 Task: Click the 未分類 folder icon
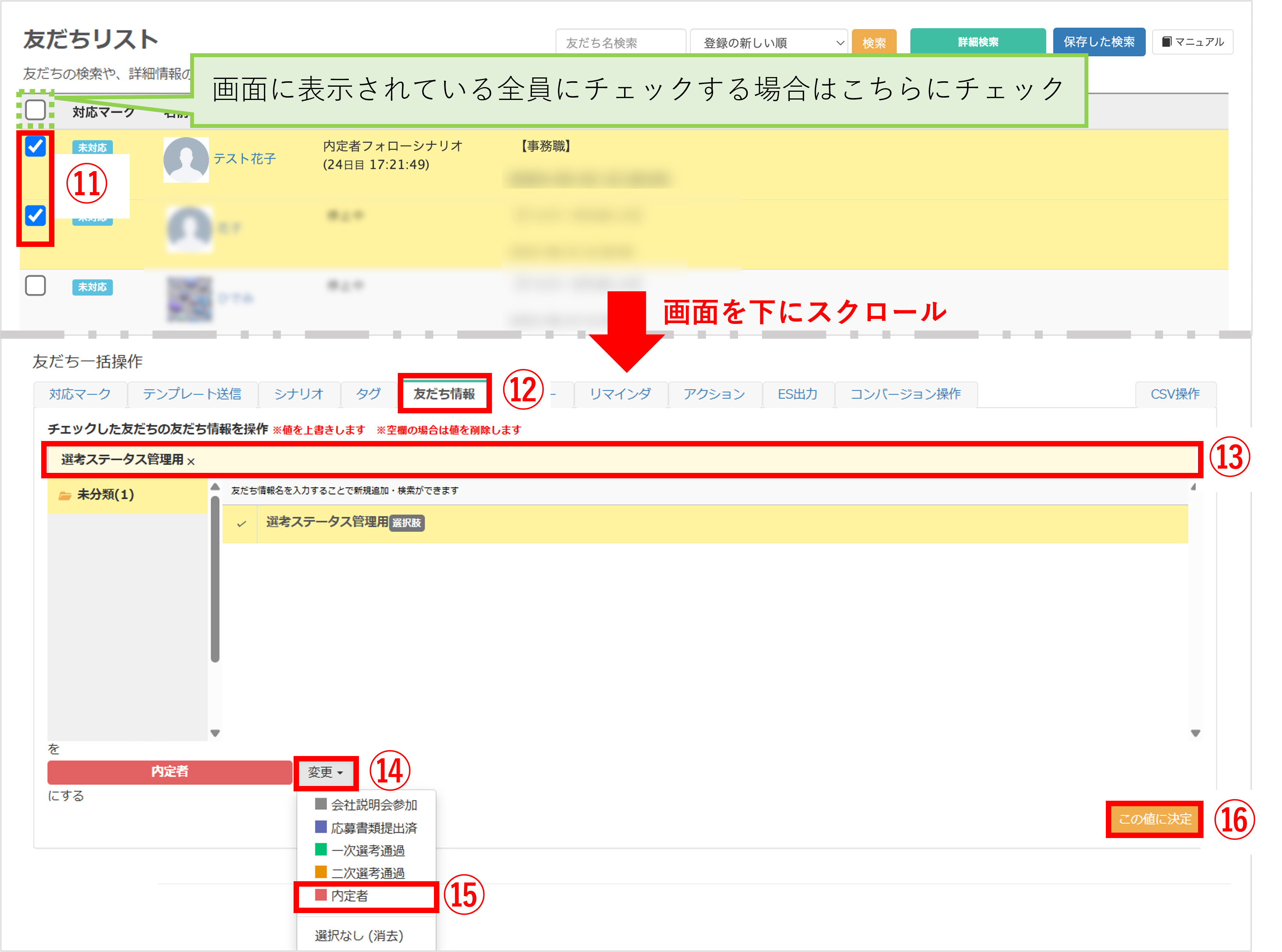pyautogui.click(x=65, y=495)
